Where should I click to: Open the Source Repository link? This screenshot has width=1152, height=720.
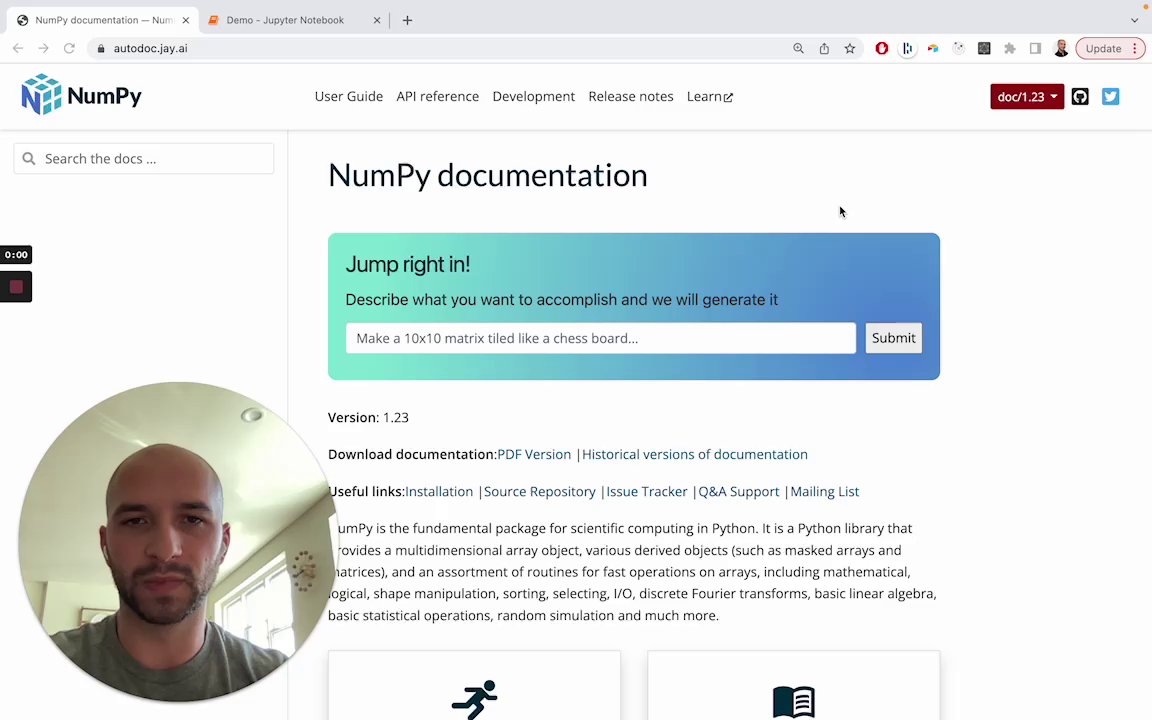click(539, 492)
